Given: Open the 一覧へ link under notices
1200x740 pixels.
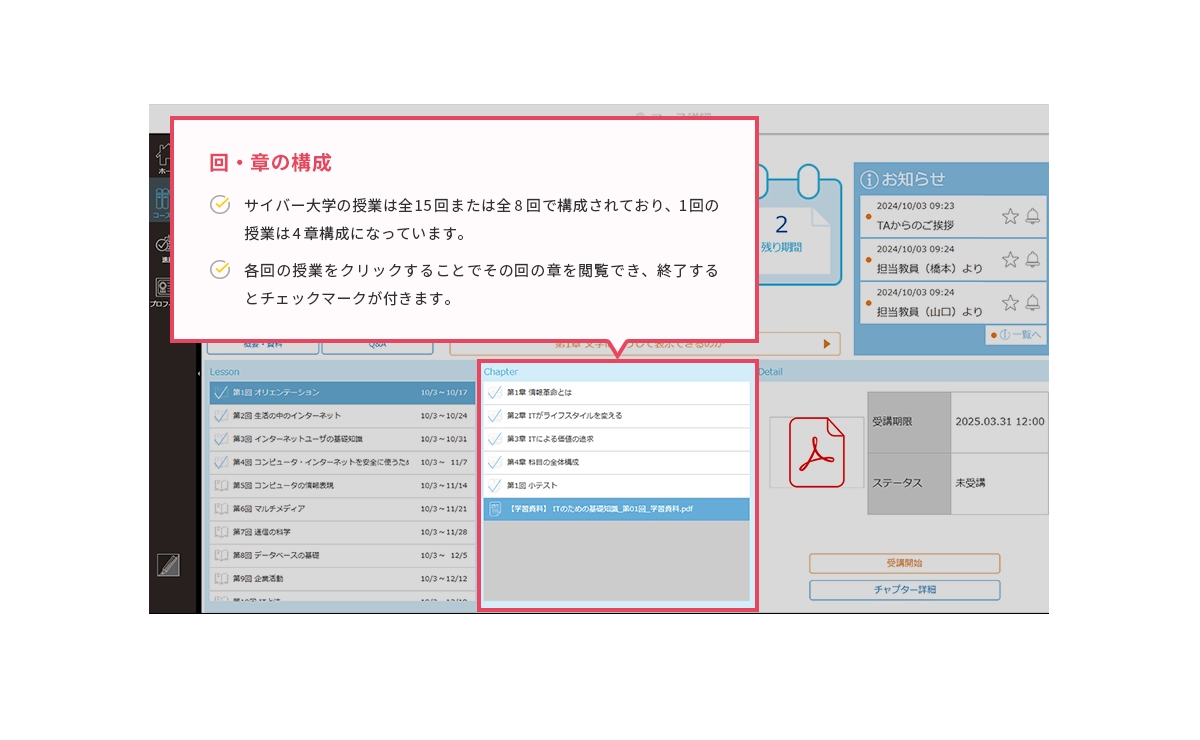Looking at the screenshot, I should 1017,335.
